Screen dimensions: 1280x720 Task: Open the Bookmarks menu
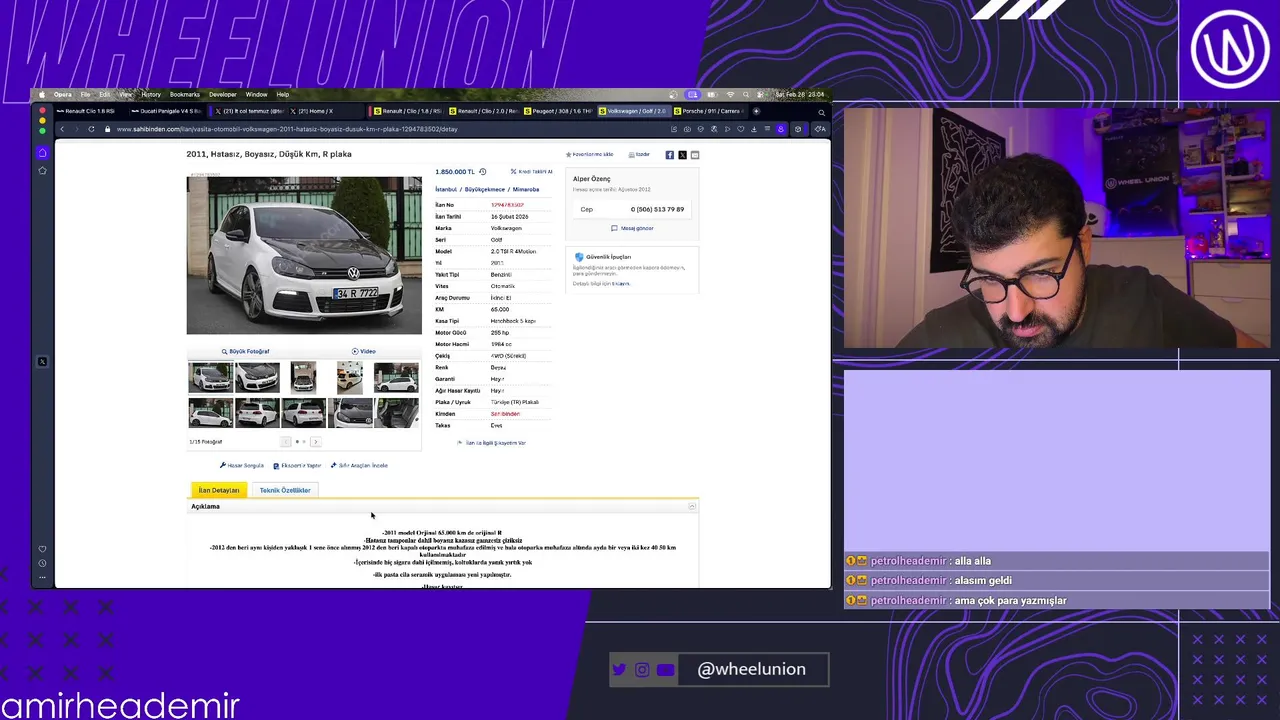184,94
